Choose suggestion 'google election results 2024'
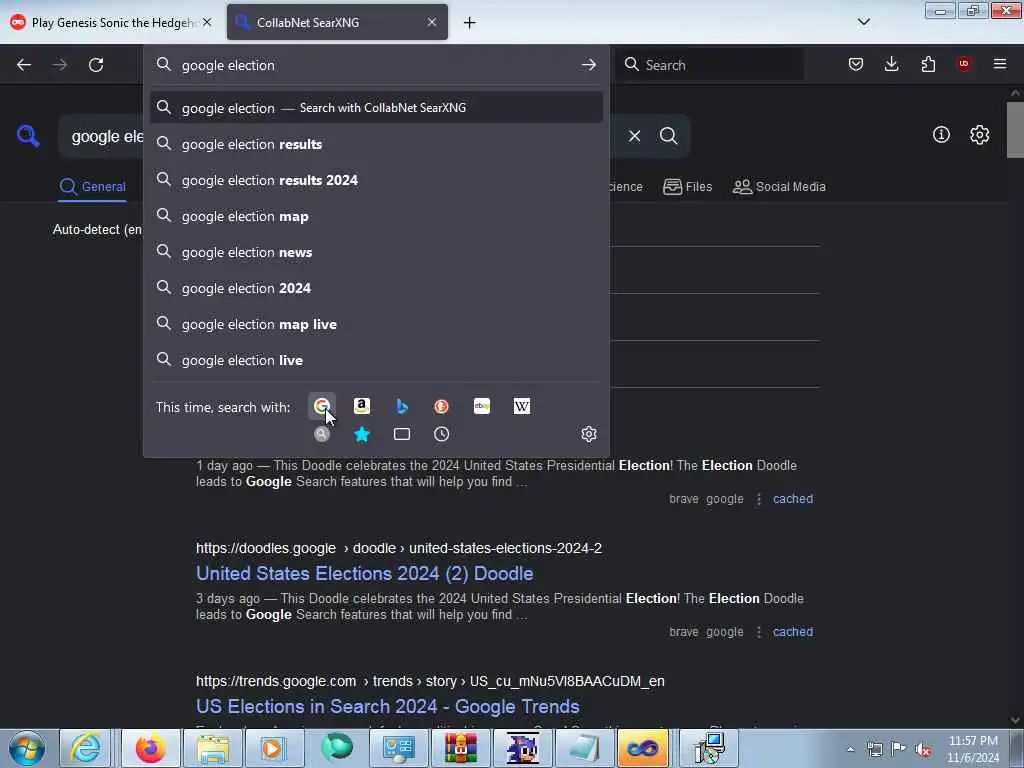Image resolution: width=1024 pixels, height=768 pixels. [377, 180]
